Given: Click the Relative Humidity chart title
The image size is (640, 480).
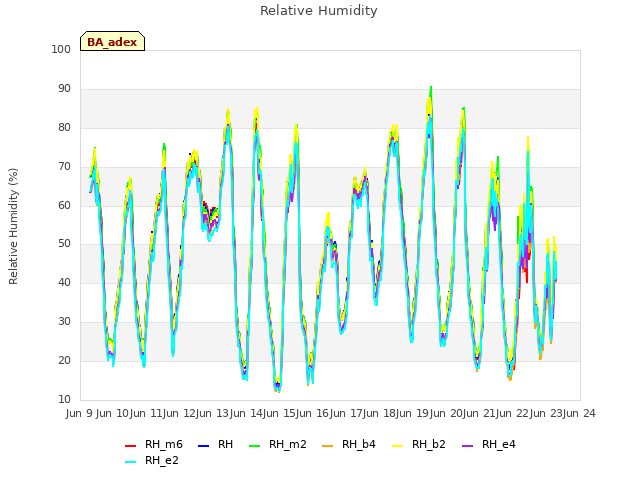Looking at the screenshot, I should pyautogui.click(x=318, y=11).
